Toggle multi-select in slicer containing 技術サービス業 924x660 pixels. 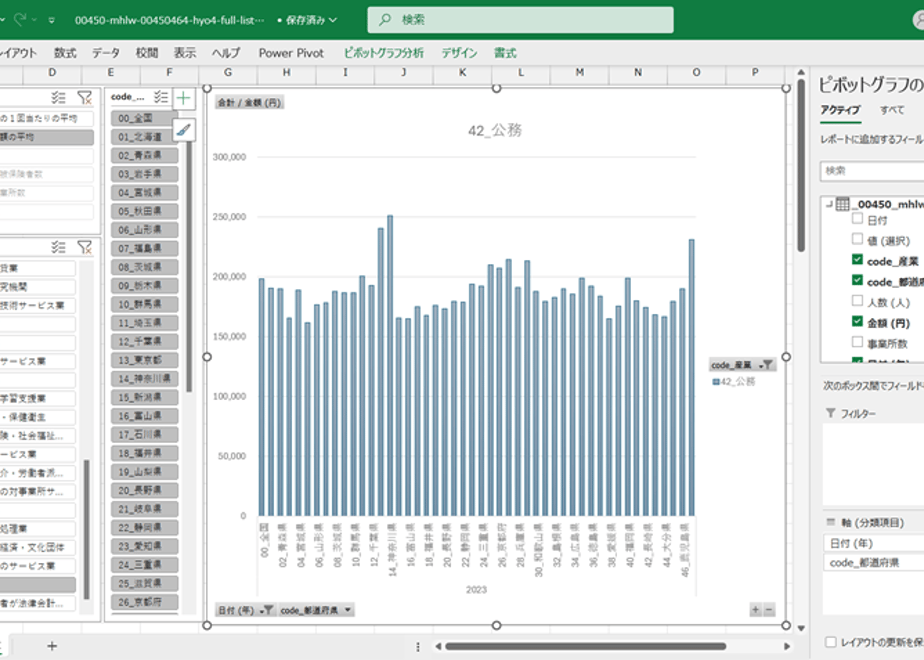pos(58,247)
